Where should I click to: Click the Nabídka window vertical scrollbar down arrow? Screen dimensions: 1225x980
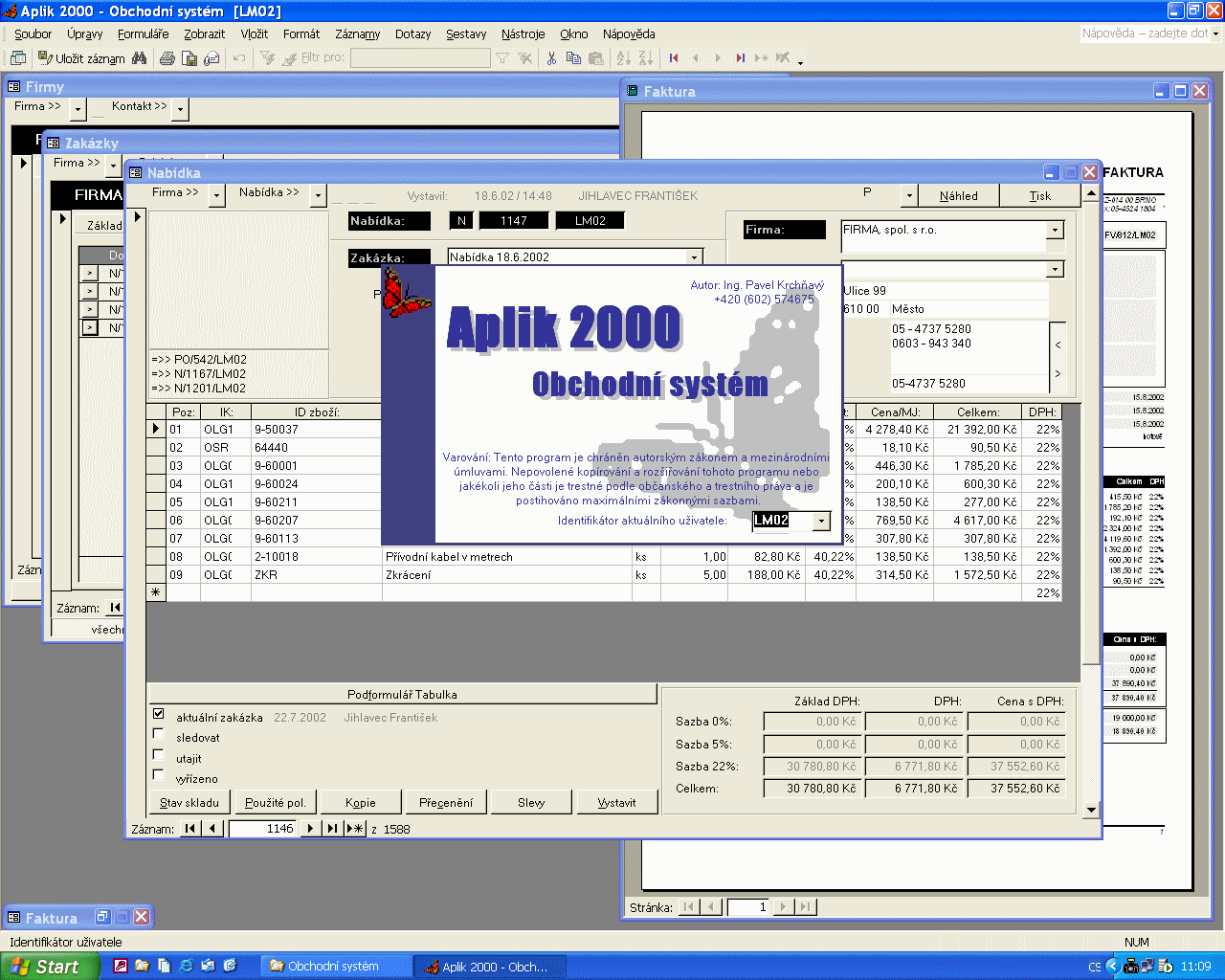(x=1091, y=810)
